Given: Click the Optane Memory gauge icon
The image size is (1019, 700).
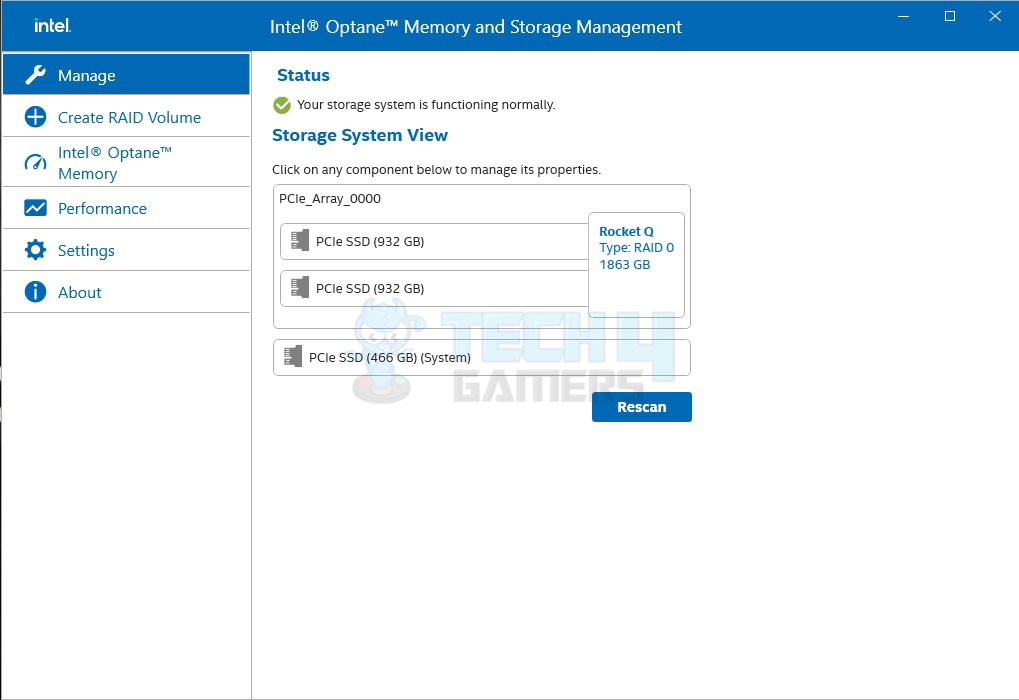Looking at the screenshot, I should tap(35, 162).
